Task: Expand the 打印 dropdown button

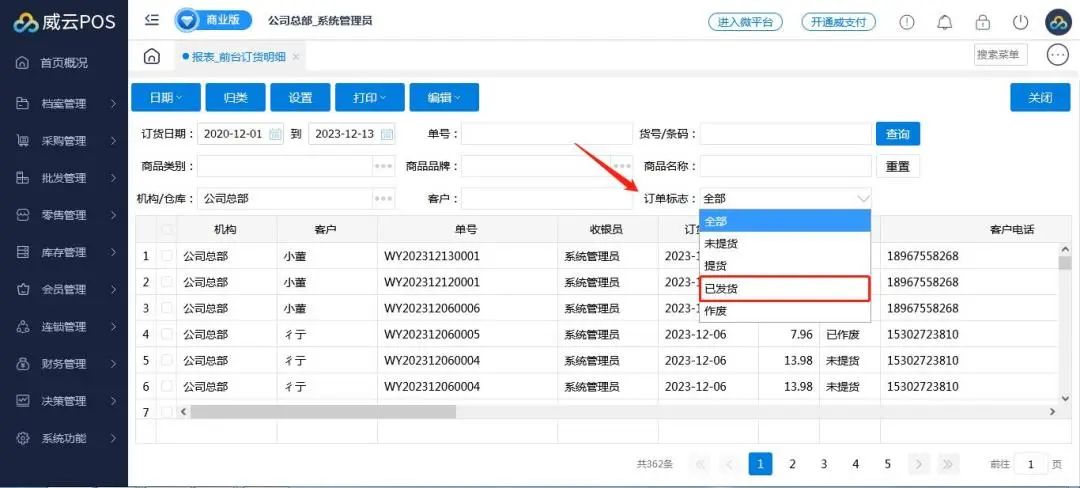Action: pos(370,97)
